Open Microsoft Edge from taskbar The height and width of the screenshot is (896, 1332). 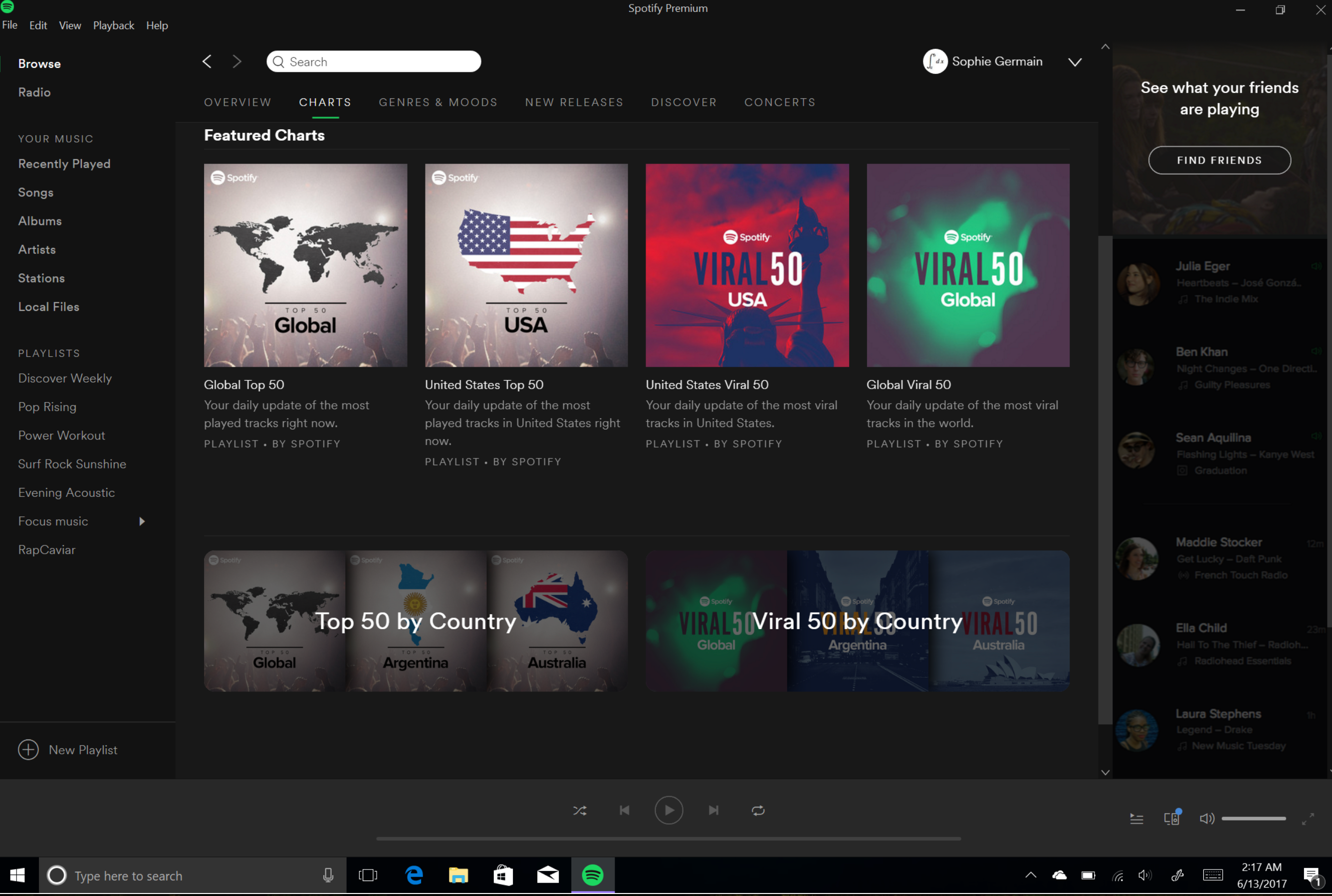[x=414, y=875]
